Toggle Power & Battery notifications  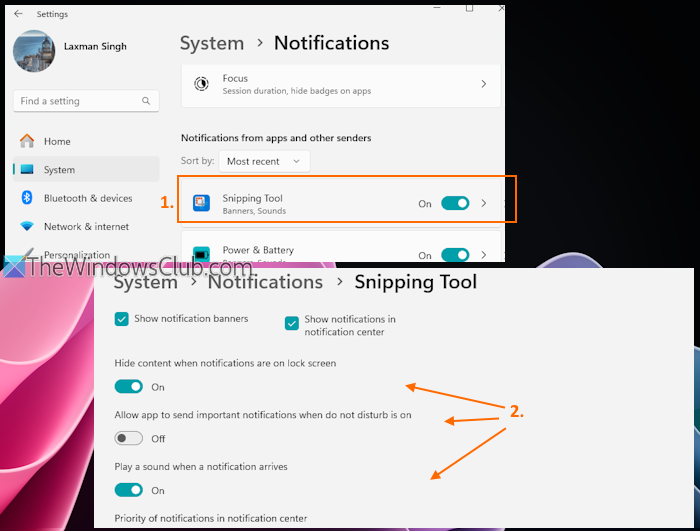coord(455,255)
